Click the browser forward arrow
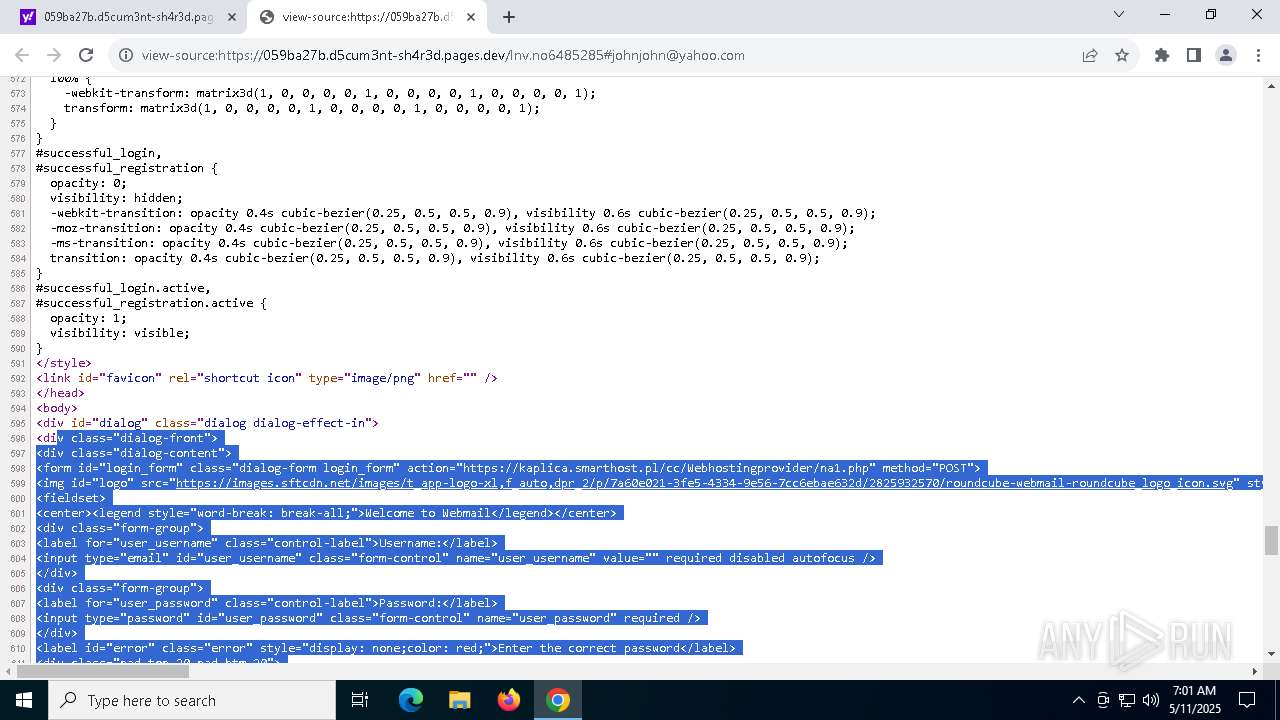 pos(54,55)
